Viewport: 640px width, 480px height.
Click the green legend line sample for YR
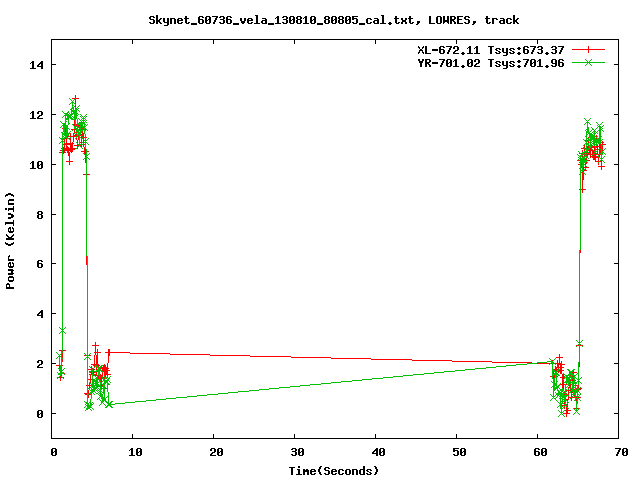[588, 63]
